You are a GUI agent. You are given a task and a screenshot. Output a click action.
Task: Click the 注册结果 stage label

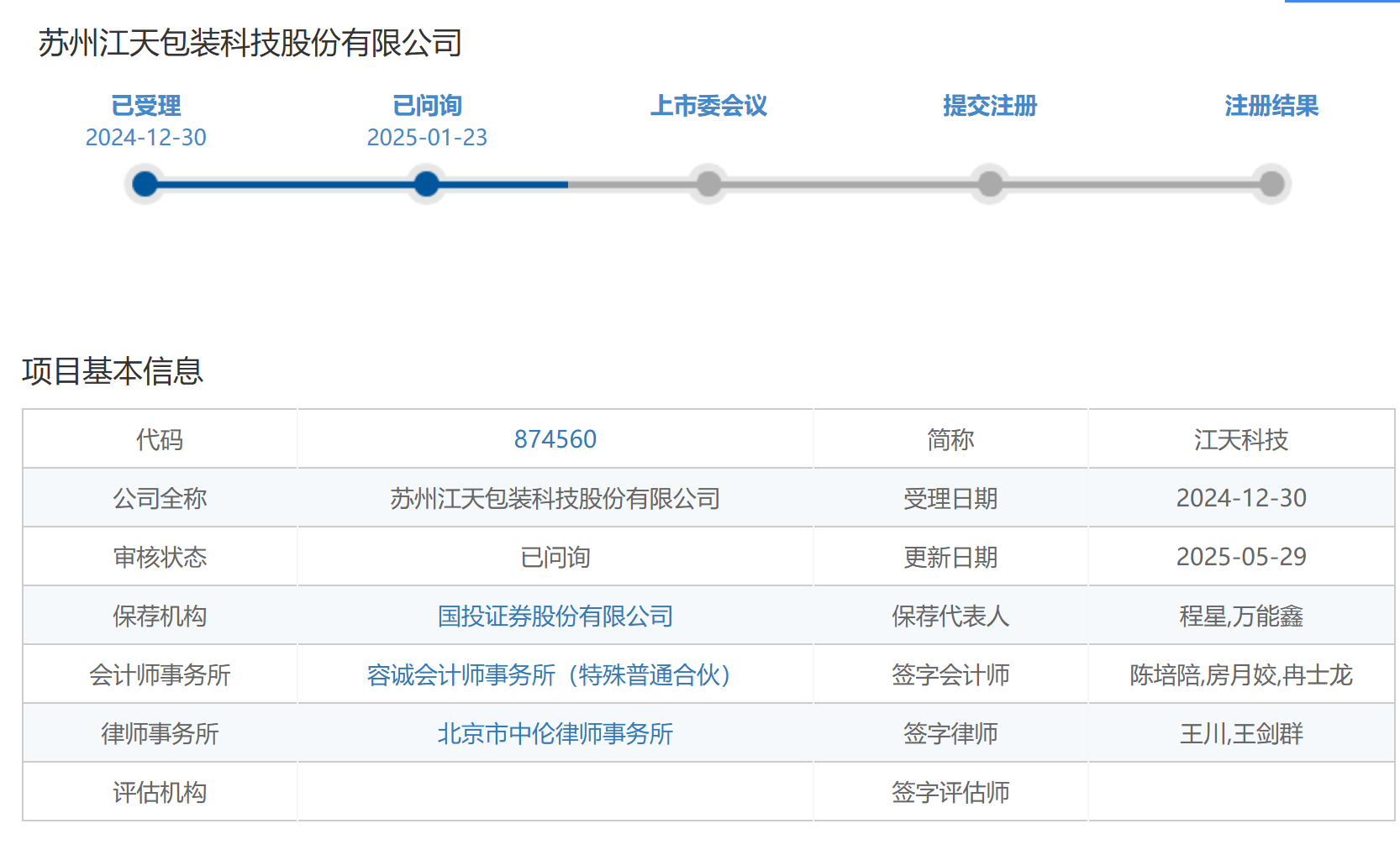click(x=1271, y=106)
